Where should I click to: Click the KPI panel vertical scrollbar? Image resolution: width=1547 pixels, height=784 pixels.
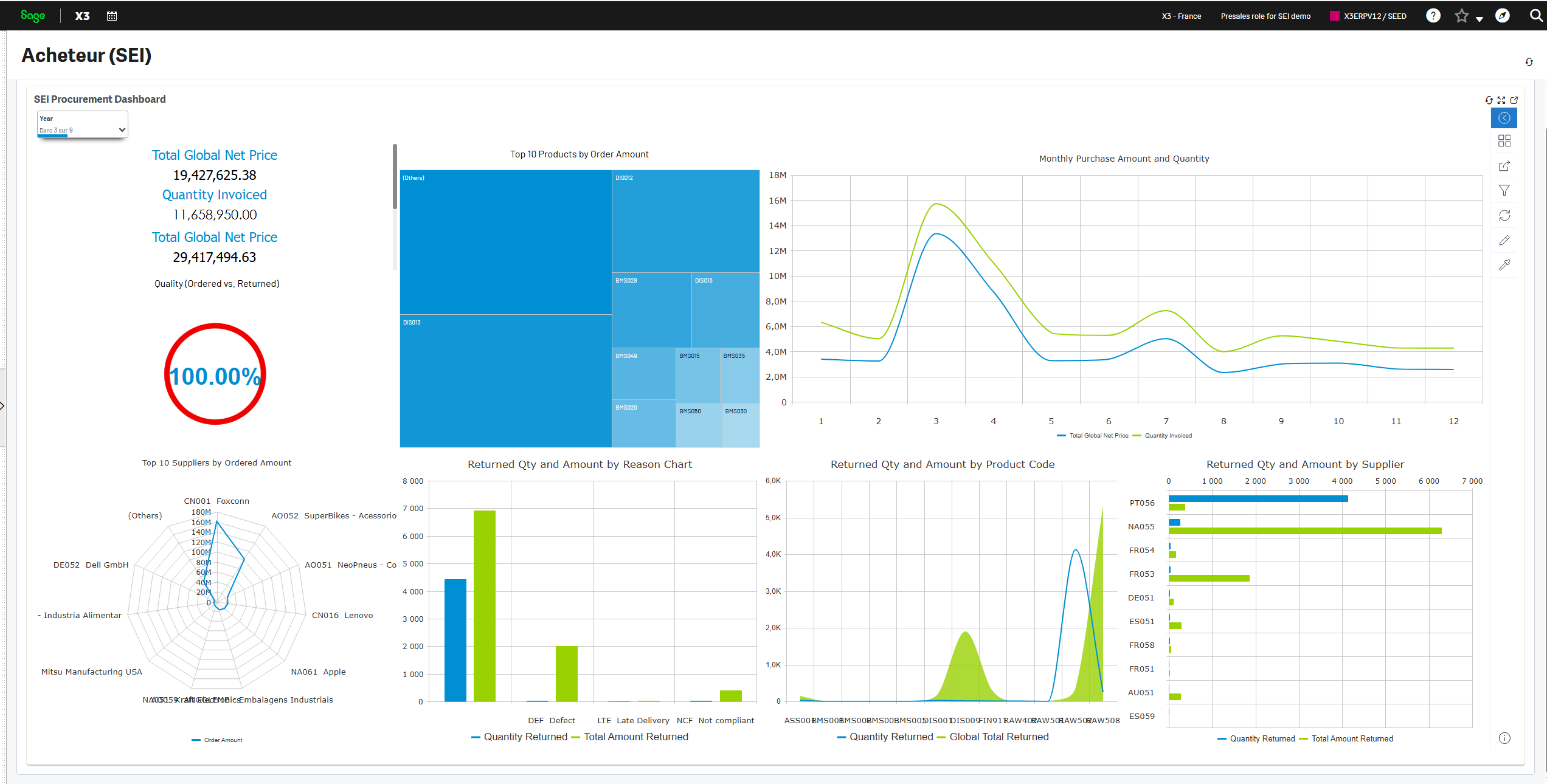(x=395, y=176)
